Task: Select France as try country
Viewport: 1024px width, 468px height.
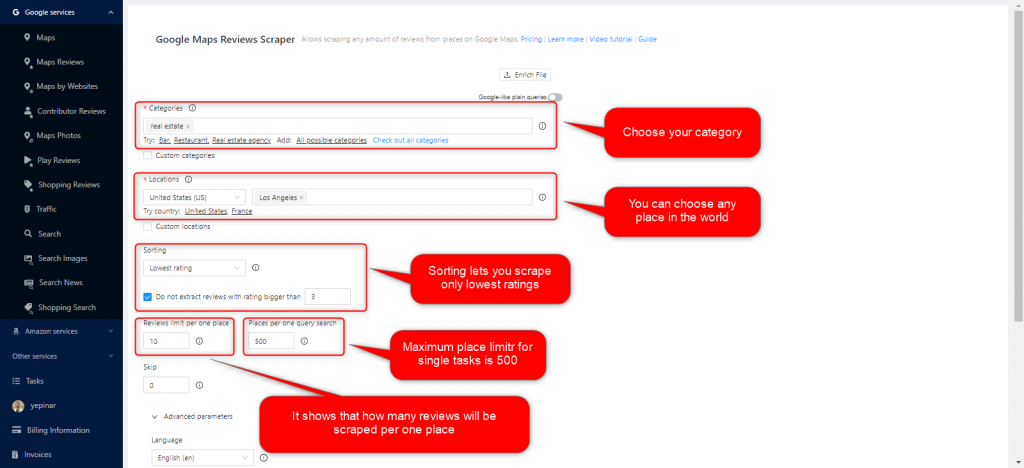Action: click(x=242, y=211)
